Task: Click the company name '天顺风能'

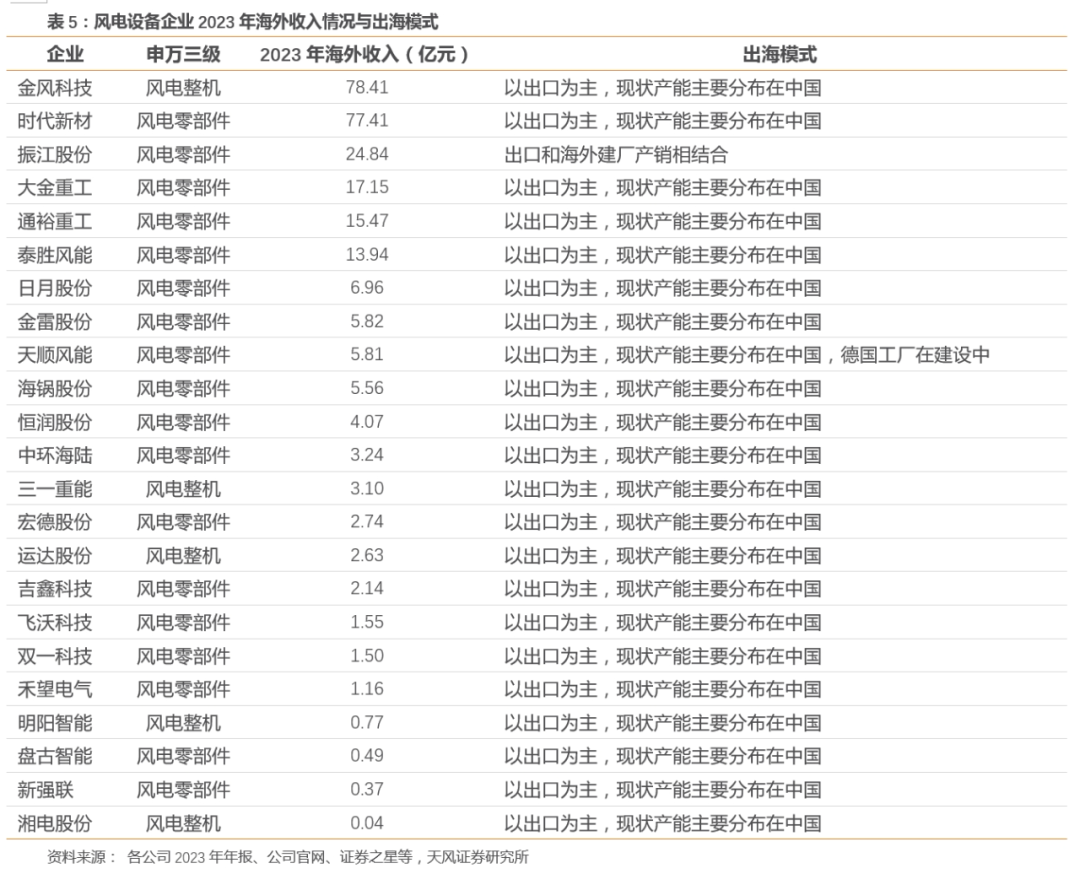Action: (x=54, y=355)
